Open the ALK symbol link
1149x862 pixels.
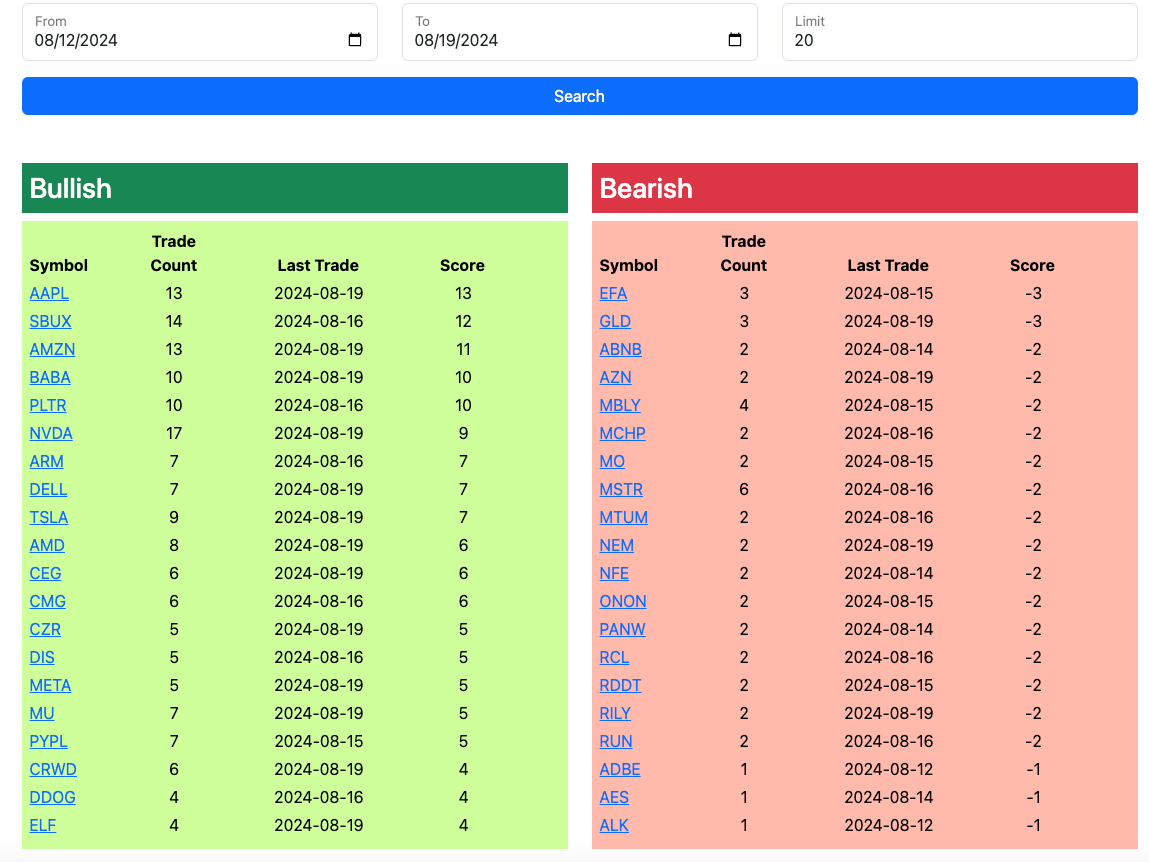[x=614, y=825]
